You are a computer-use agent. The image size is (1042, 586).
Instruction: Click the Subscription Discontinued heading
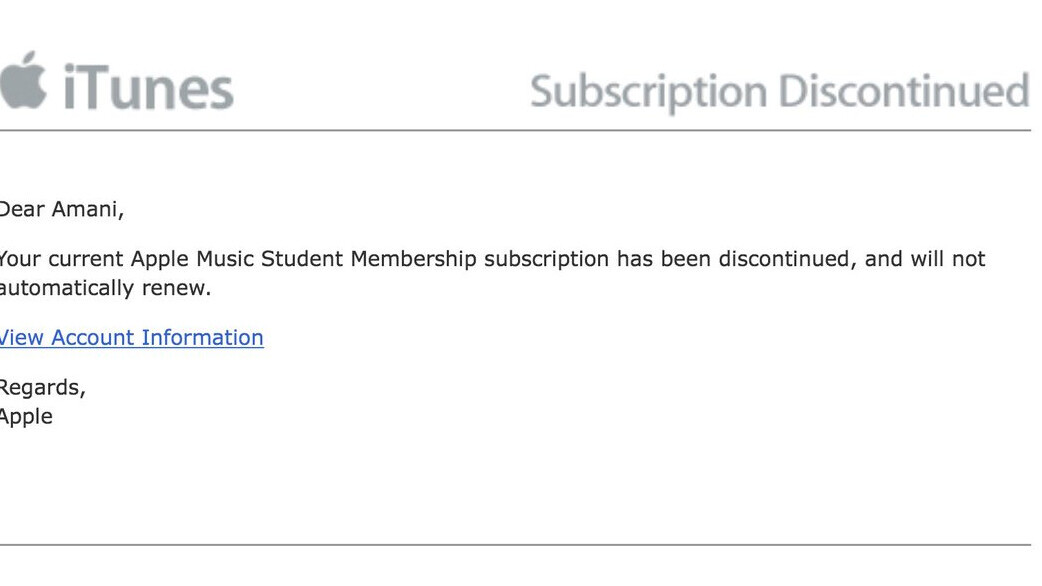tap(779, 92)
